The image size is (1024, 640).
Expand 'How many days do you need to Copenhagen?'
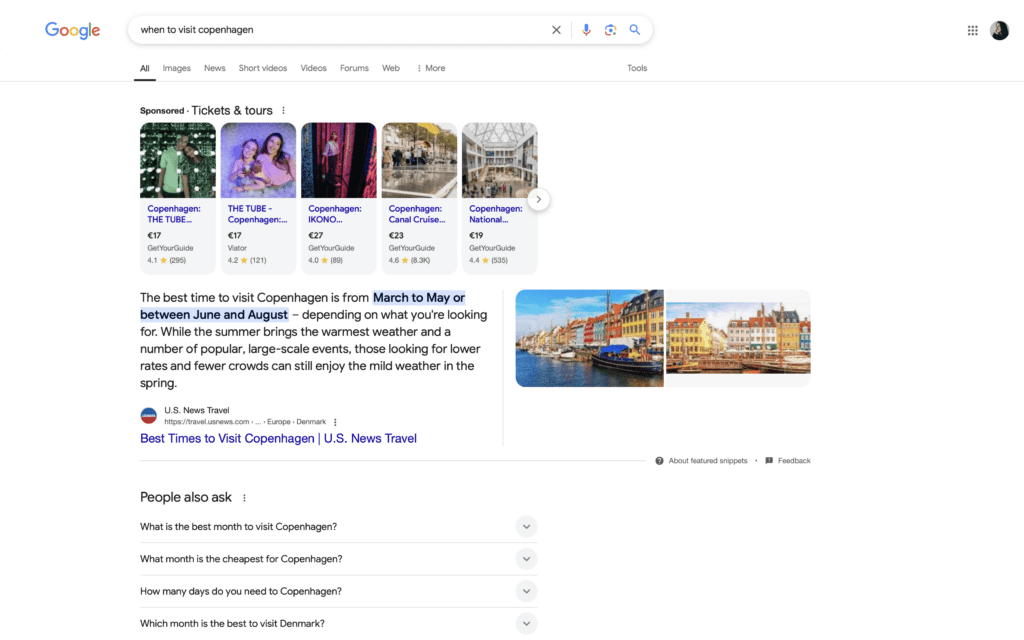[x=338, y=592]
